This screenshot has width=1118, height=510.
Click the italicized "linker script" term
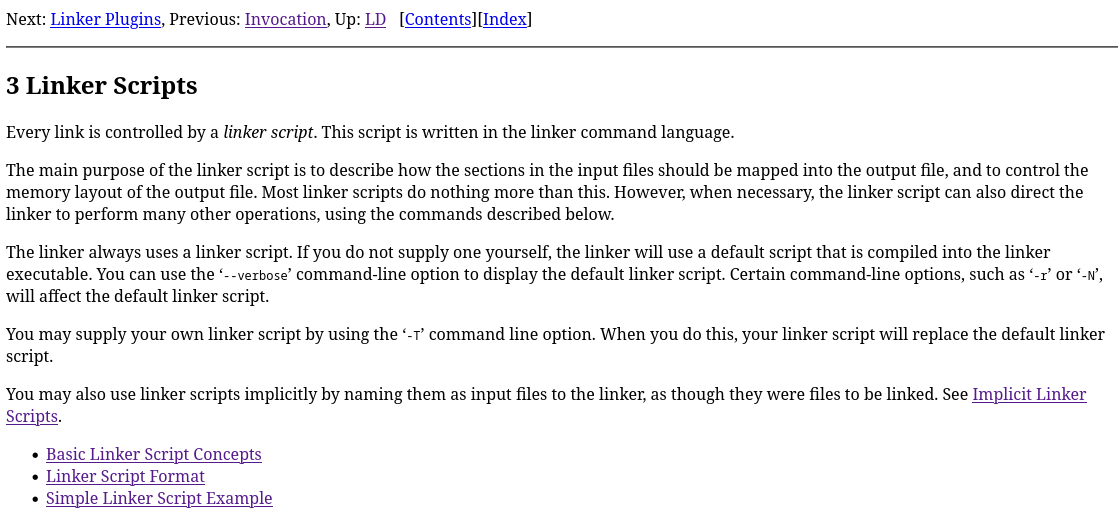click(268, 132)
